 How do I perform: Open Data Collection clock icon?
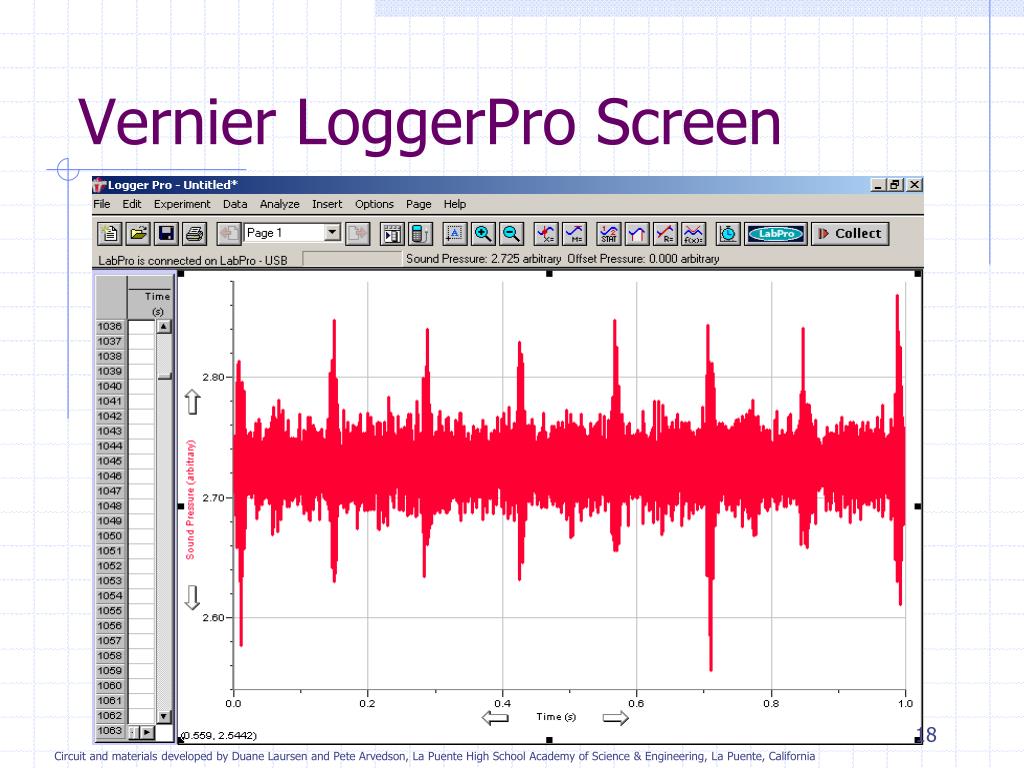point(728,234)
